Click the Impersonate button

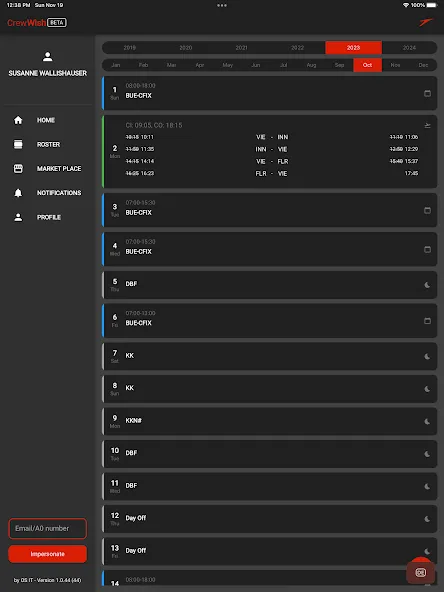[48, 554]
